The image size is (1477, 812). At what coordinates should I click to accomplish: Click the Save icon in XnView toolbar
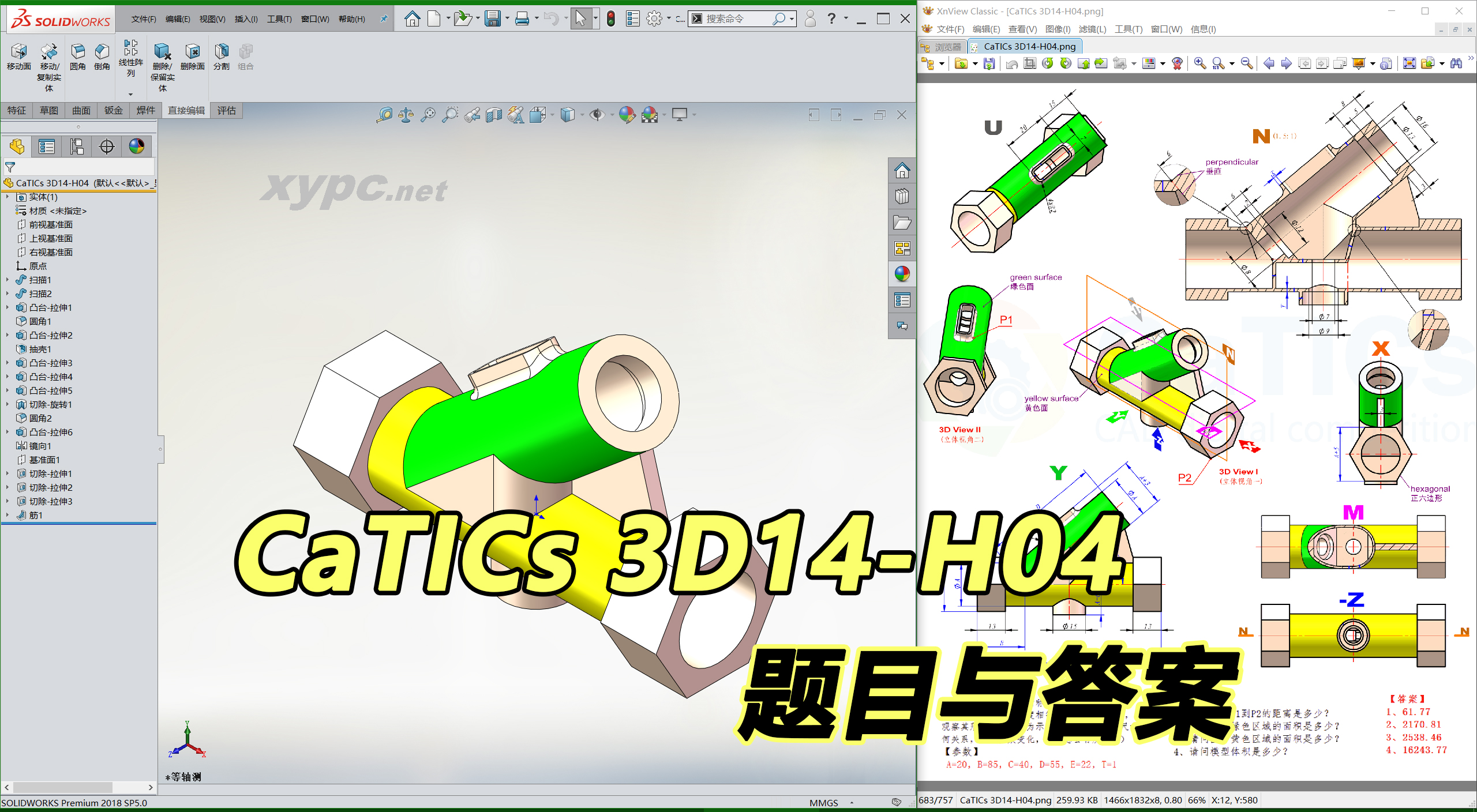tap(989, 63)
